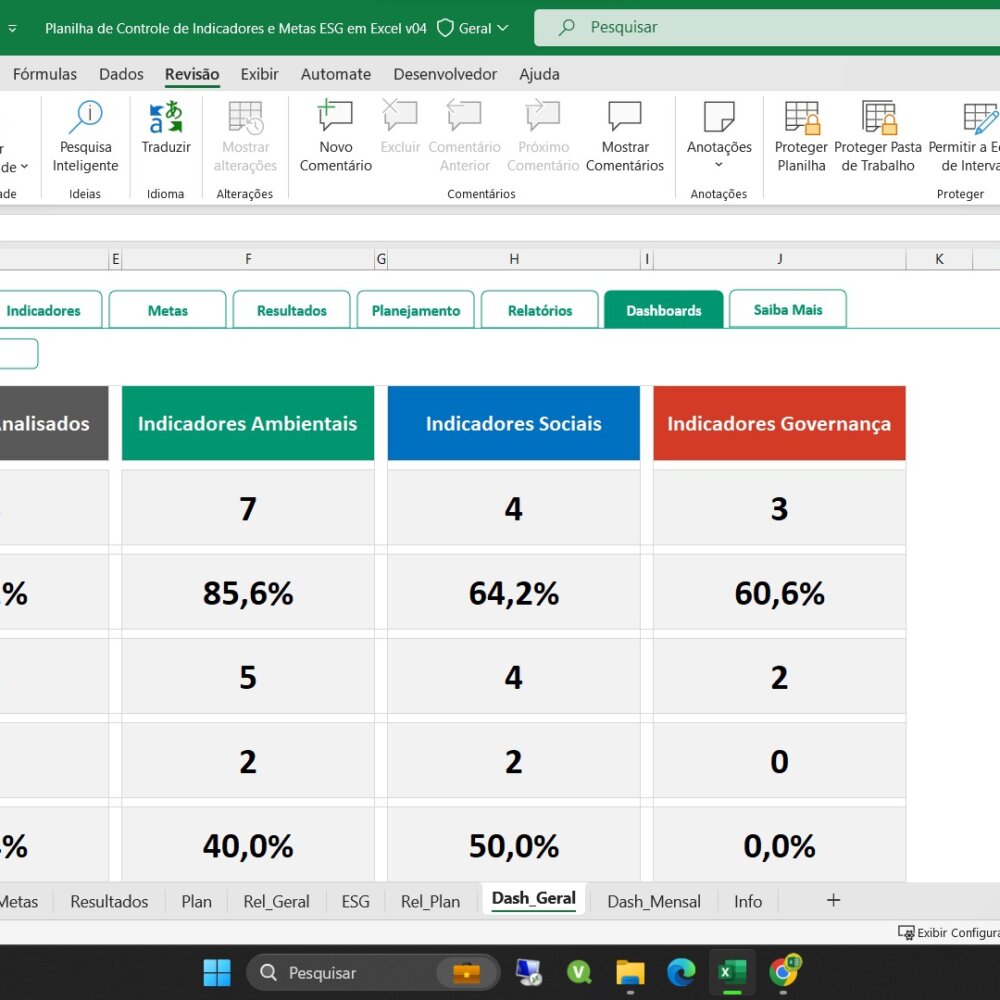The width and height of the screenshot is (1000, 1000).
Task: Click the Saiba Mais navigation button
Action: click(x=788, y=309)
